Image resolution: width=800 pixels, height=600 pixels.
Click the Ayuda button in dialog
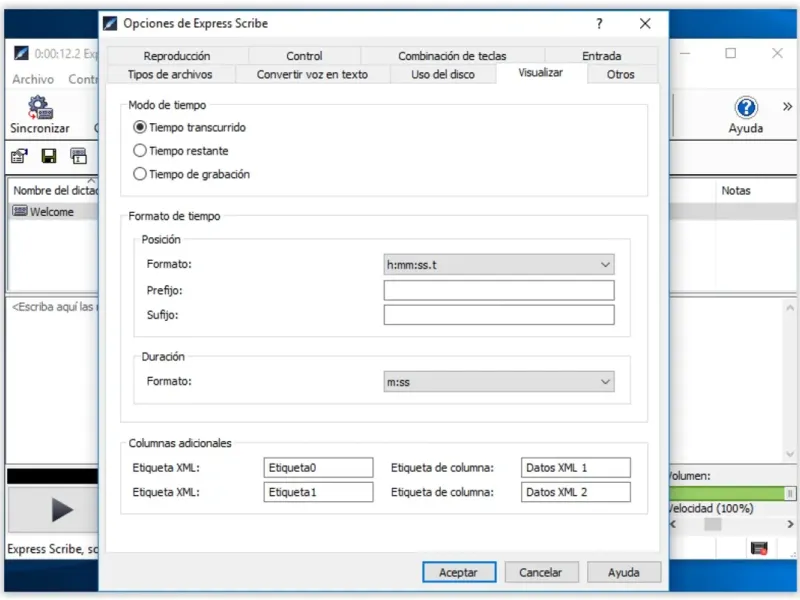pos(623,572)
